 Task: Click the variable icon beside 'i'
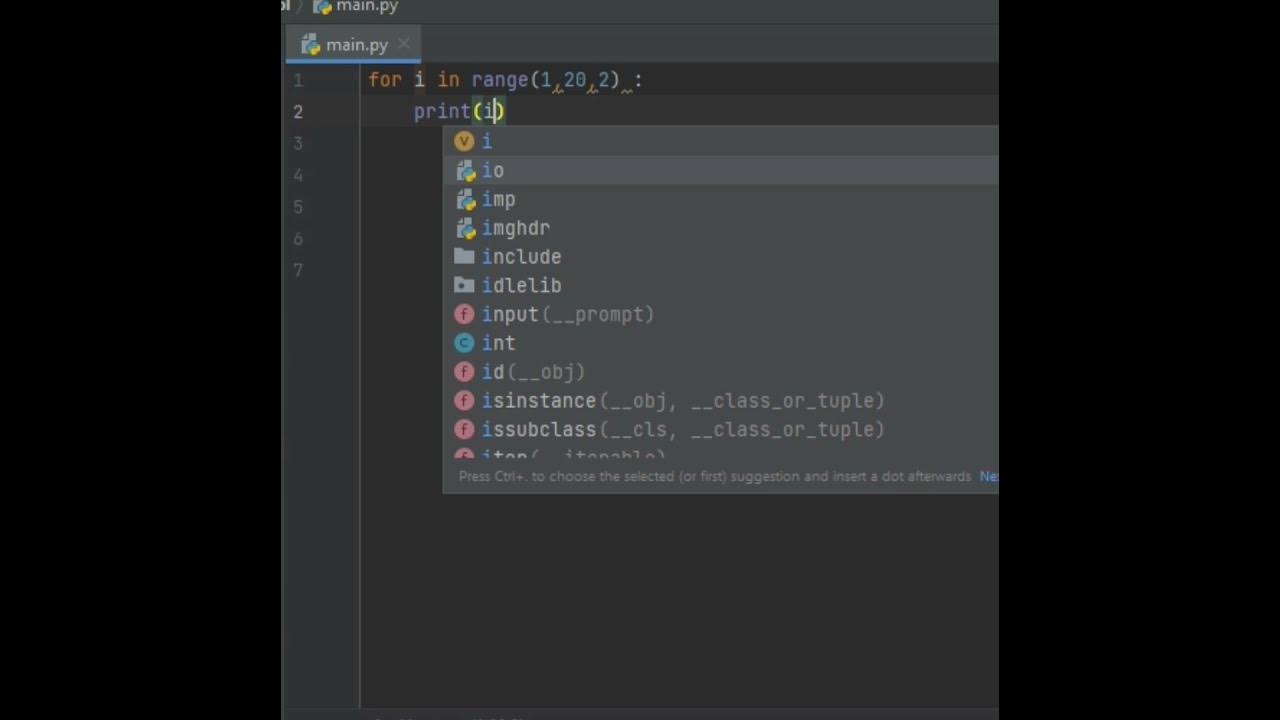(464, 142)
